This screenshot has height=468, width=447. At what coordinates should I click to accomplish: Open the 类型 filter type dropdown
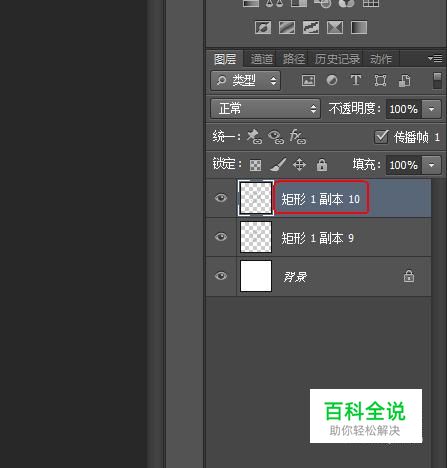point(246,80)
